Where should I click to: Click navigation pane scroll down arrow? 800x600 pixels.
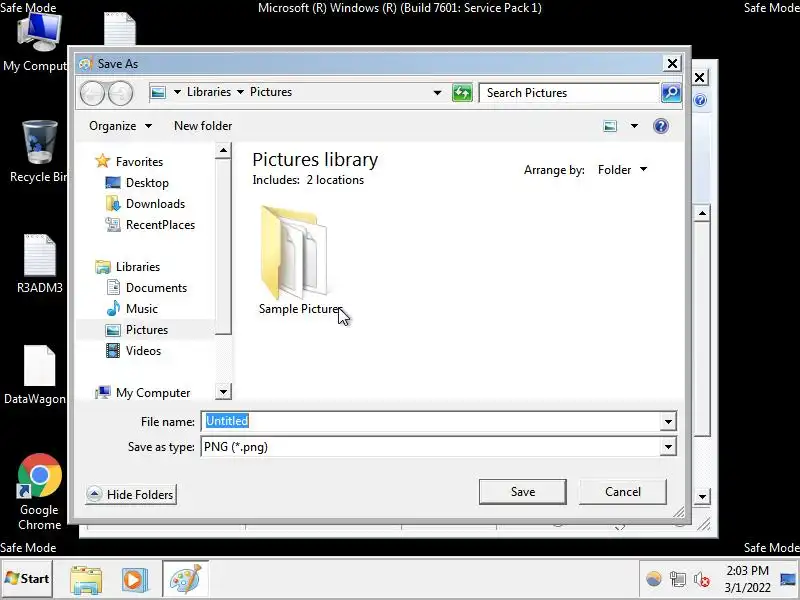[223, 392]
